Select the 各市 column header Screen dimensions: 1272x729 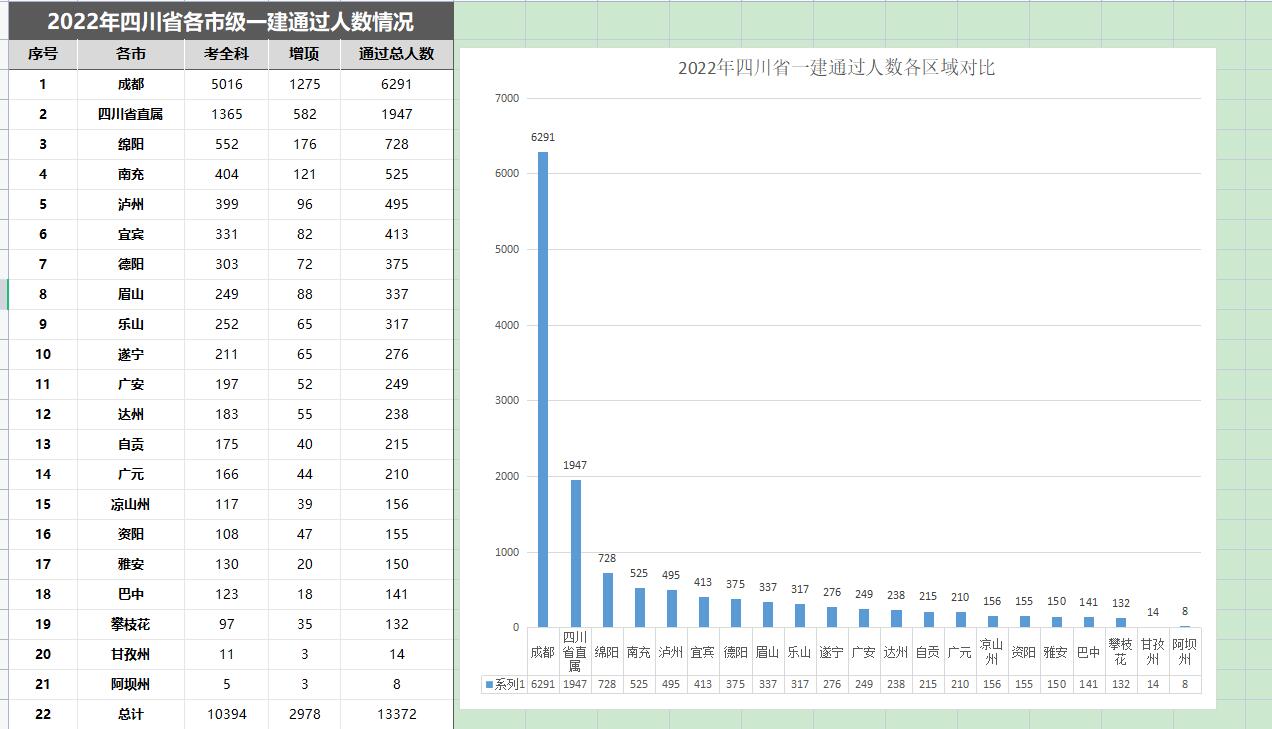coord(131,54)
